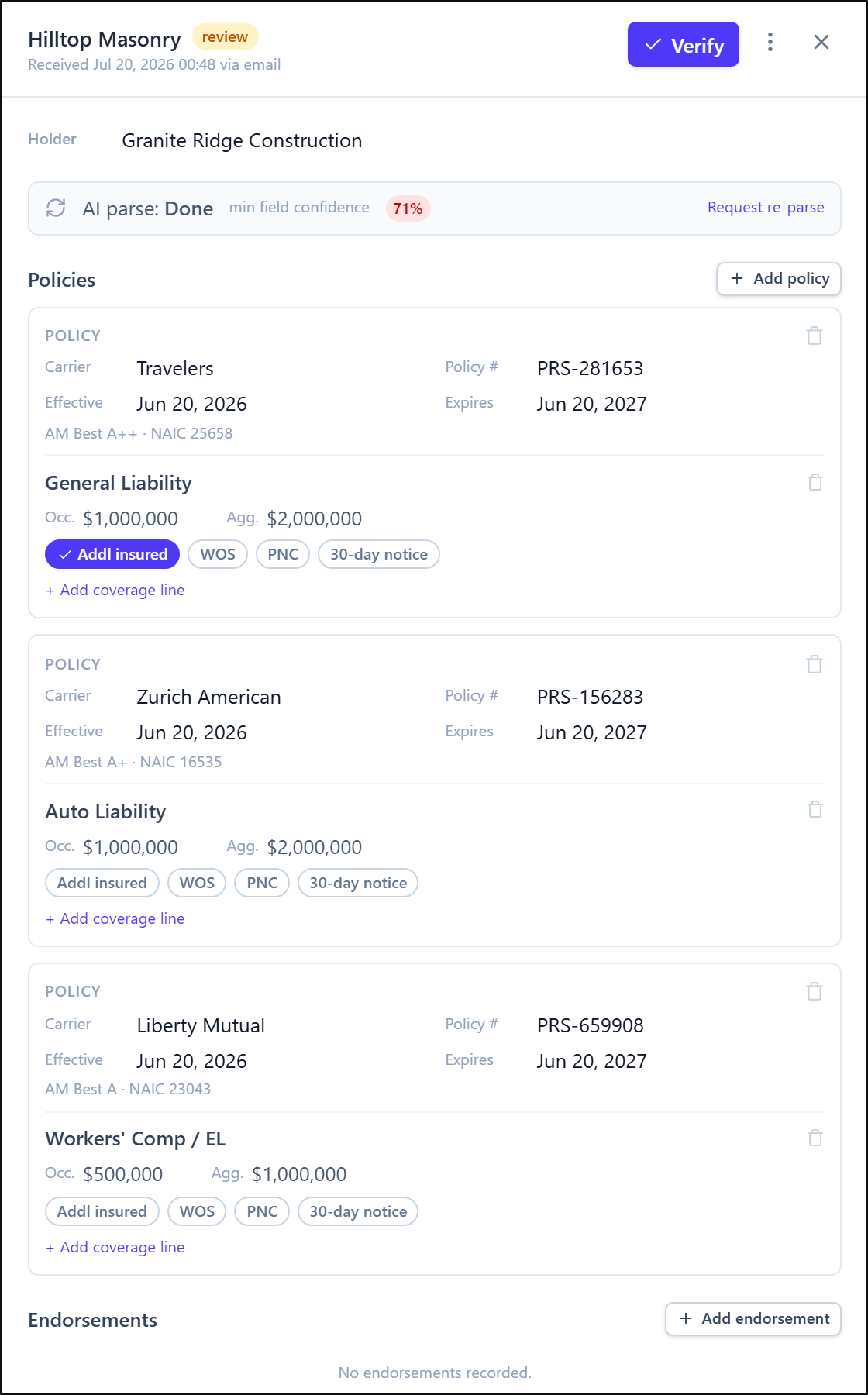
Task: Delete the Zurich American policy
Action: pyautogui.click(x=815, y=664)
